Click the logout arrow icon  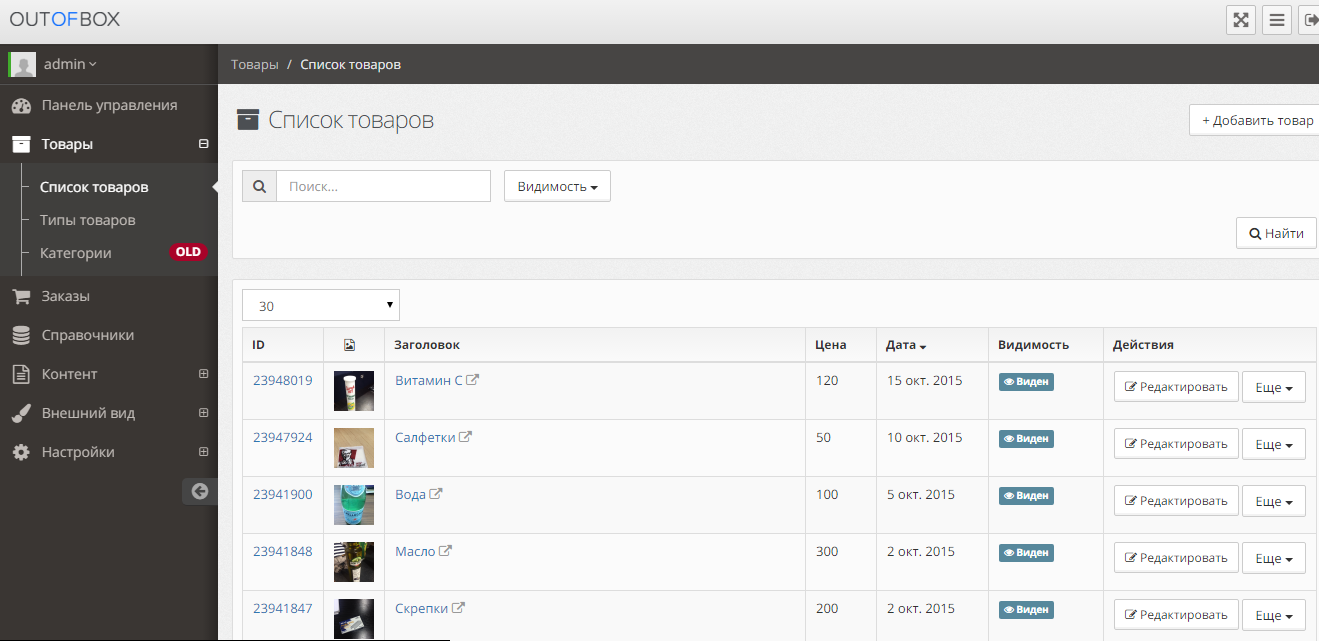click(x=1309, y=20)
